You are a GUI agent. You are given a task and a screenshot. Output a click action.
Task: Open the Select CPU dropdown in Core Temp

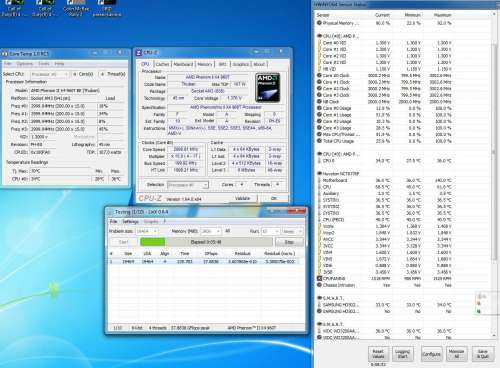[x=49, y=74]
